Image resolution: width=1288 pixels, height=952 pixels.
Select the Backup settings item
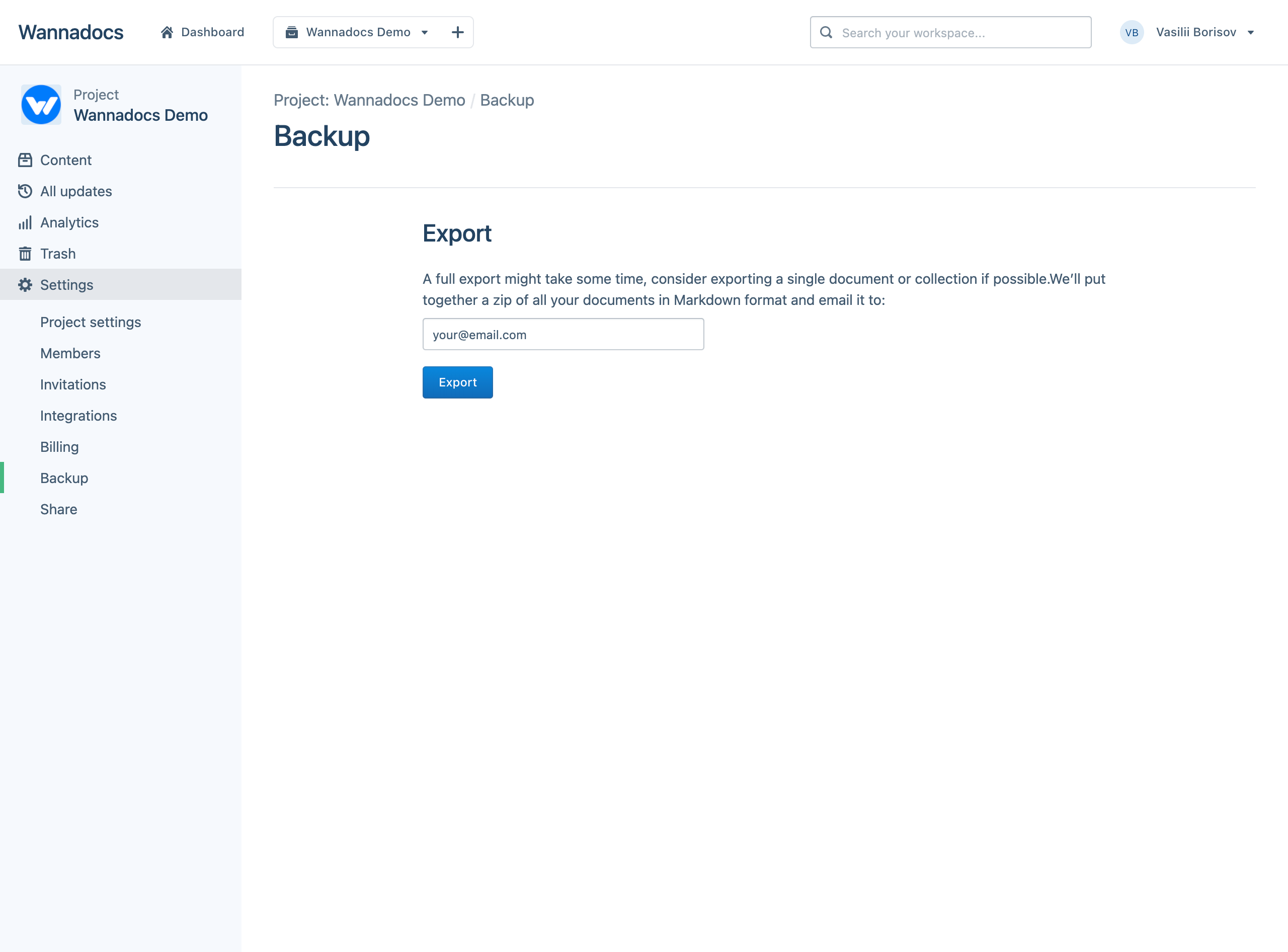64,478
